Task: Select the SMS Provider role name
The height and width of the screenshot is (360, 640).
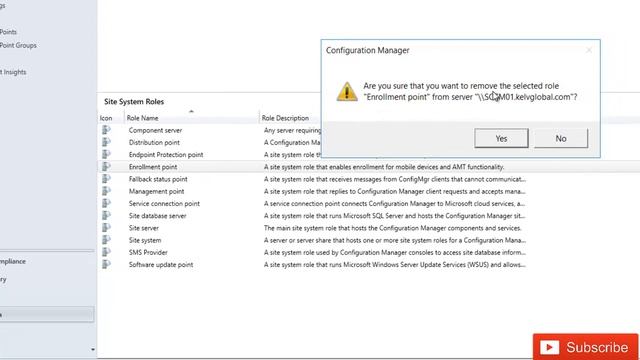Action: [x=148, y=253]
